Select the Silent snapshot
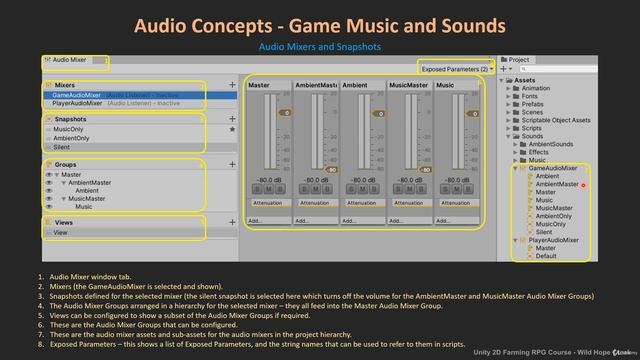640x360 pixels. (140, 147)
